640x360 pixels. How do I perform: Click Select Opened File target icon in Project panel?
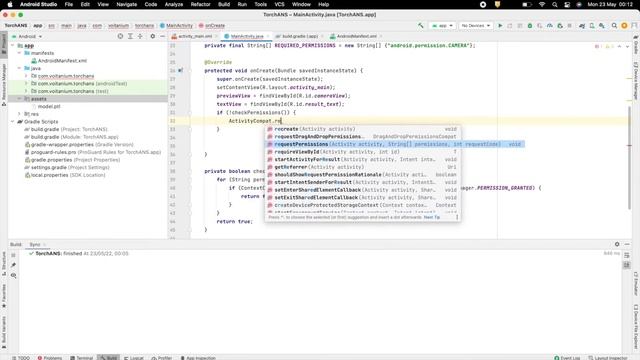coord(120,36)
